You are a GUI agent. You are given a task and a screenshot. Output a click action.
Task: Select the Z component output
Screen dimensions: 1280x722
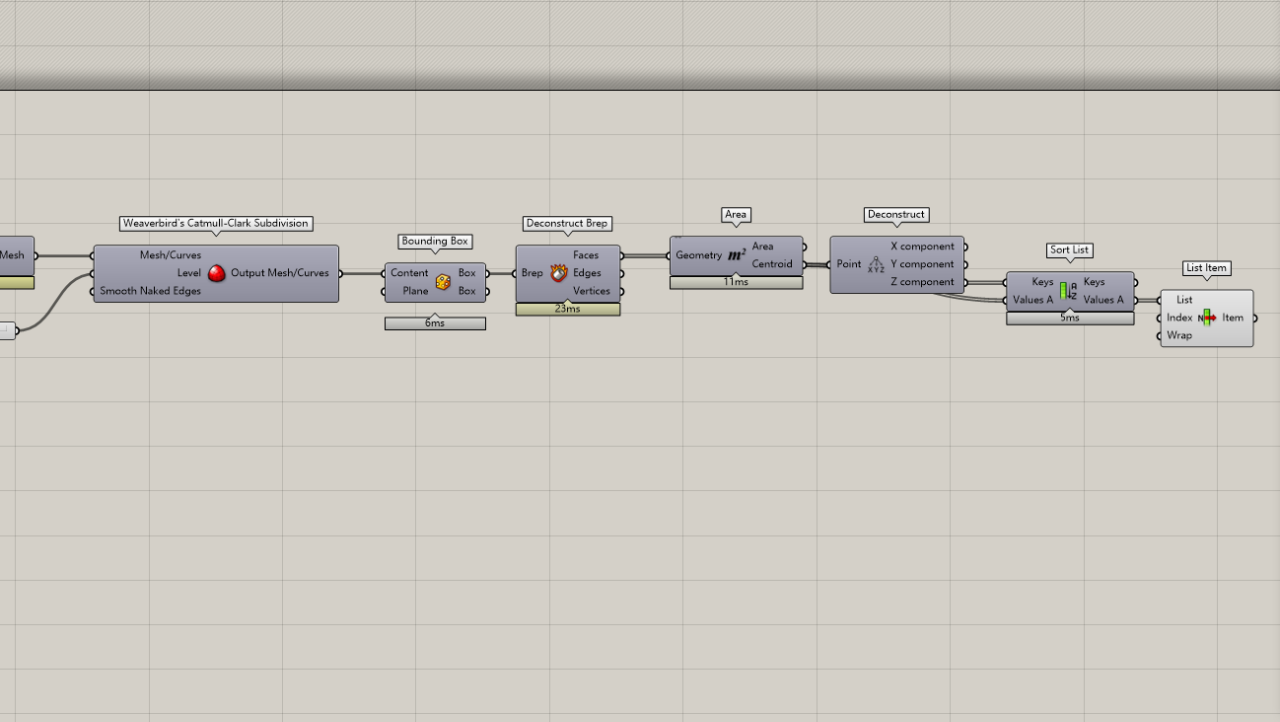tap(922, 282)
